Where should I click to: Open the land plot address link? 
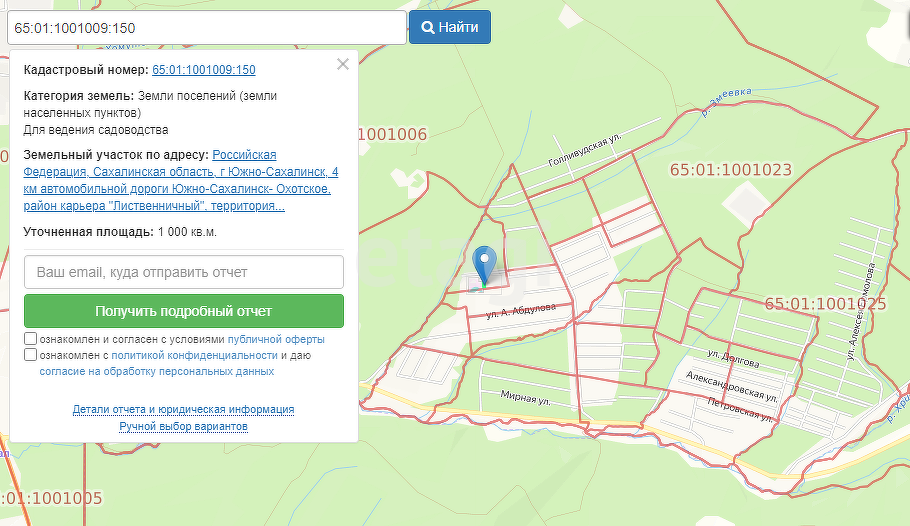click(180, 181)
